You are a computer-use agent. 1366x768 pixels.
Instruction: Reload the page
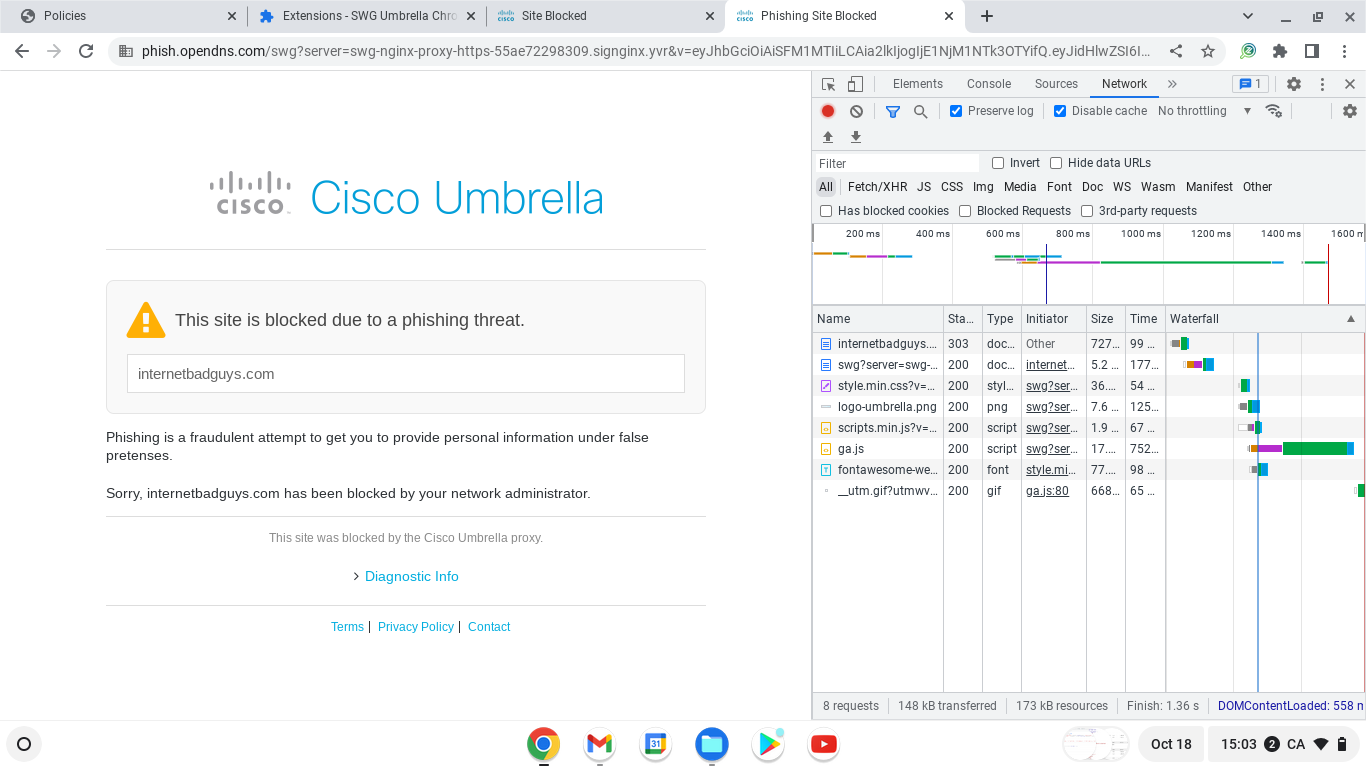[86, 51]
